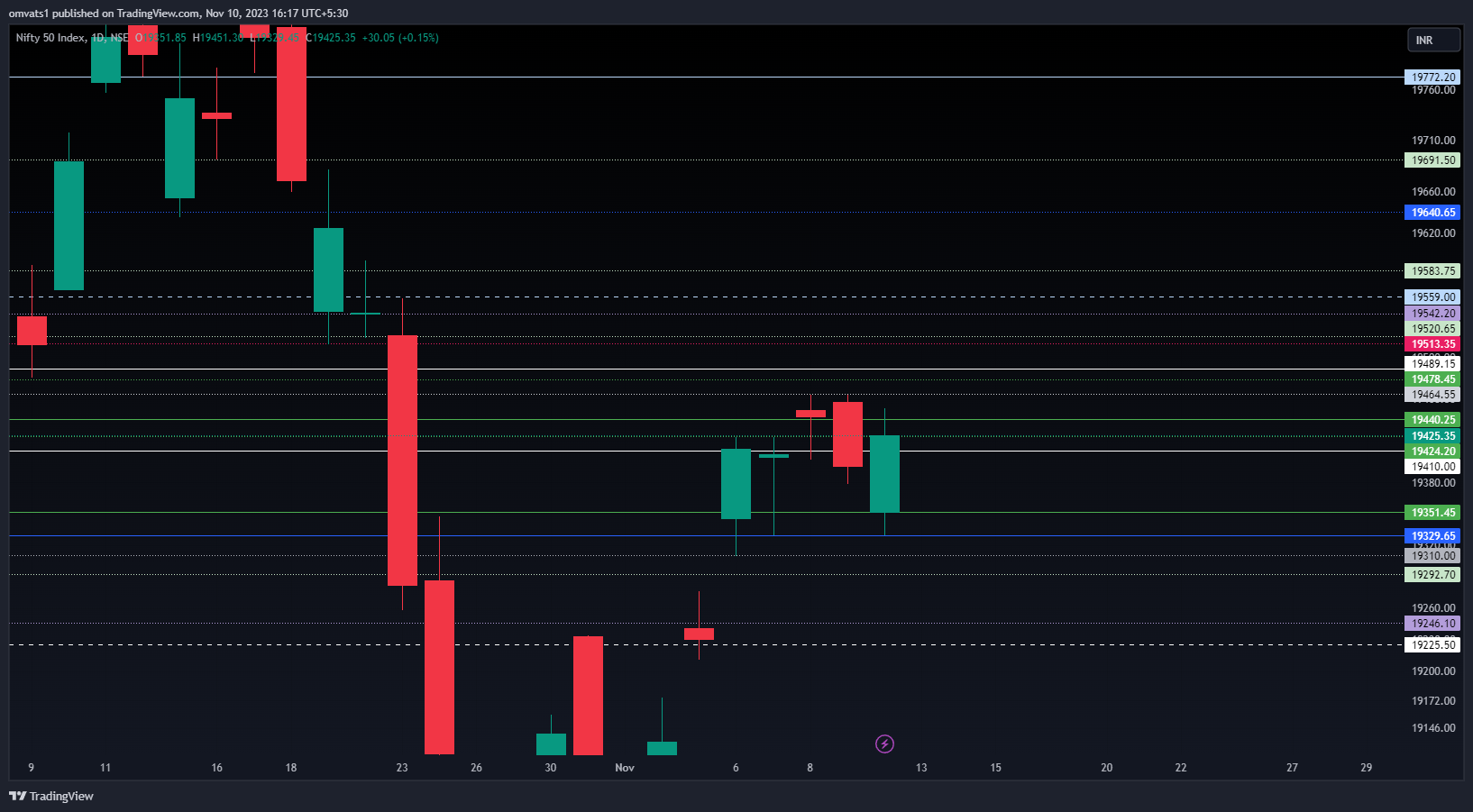Select the red 19513.35 price label

pos(1432,344)
